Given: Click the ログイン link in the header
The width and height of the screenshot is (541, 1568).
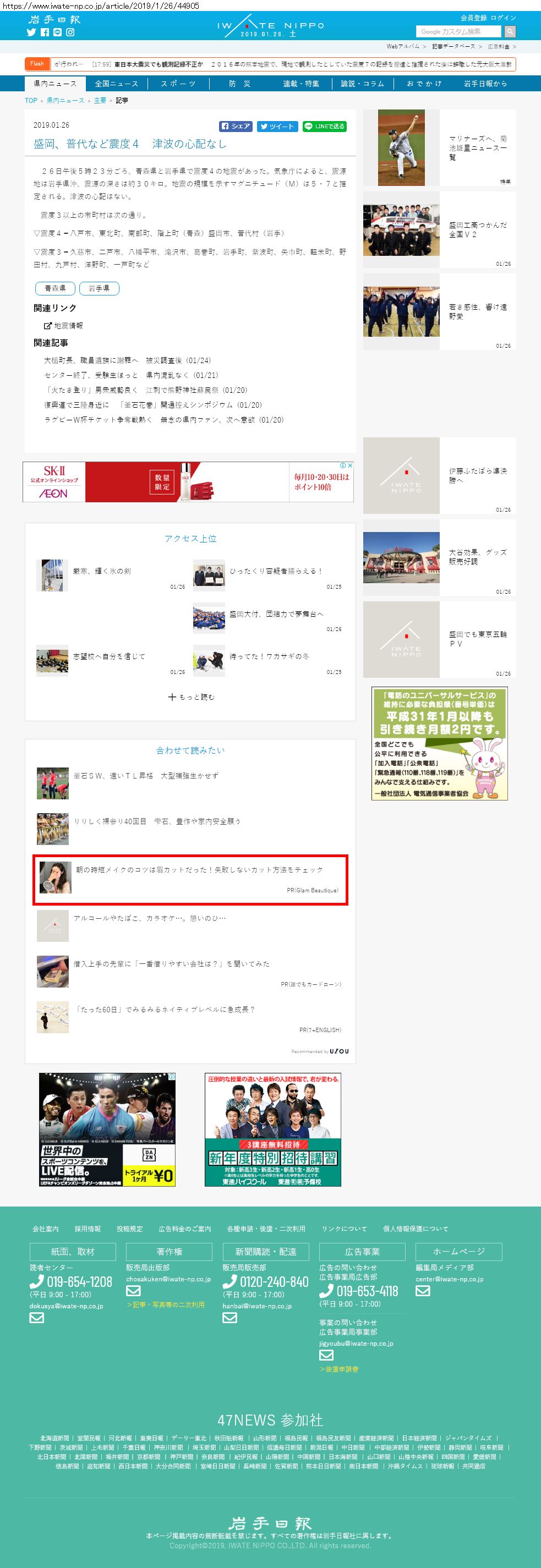Looking at the screenshot, I should (503, 18).
